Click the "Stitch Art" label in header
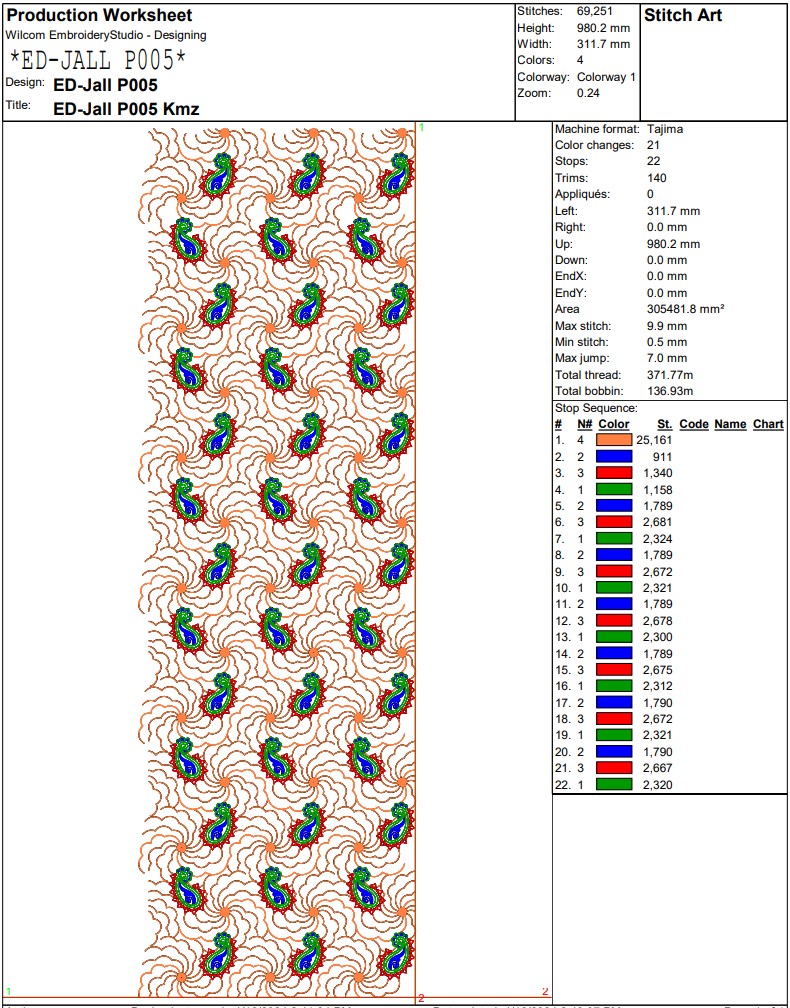Viewport: 790px width, 1008px height. pos(683,15)
